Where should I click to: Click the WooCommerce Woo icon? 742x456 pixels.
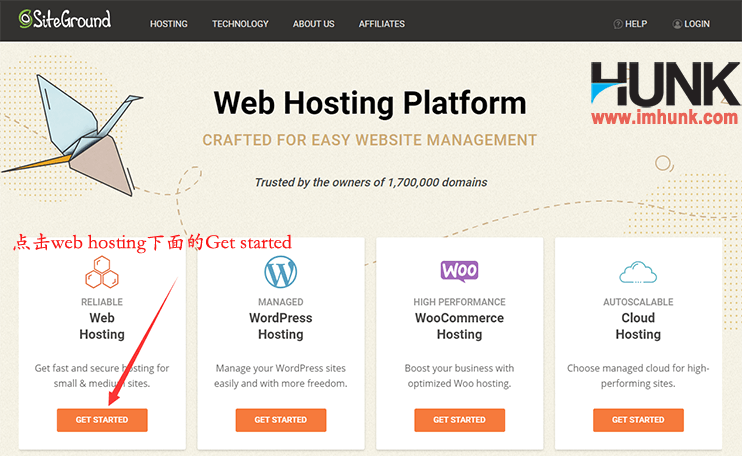459,271
